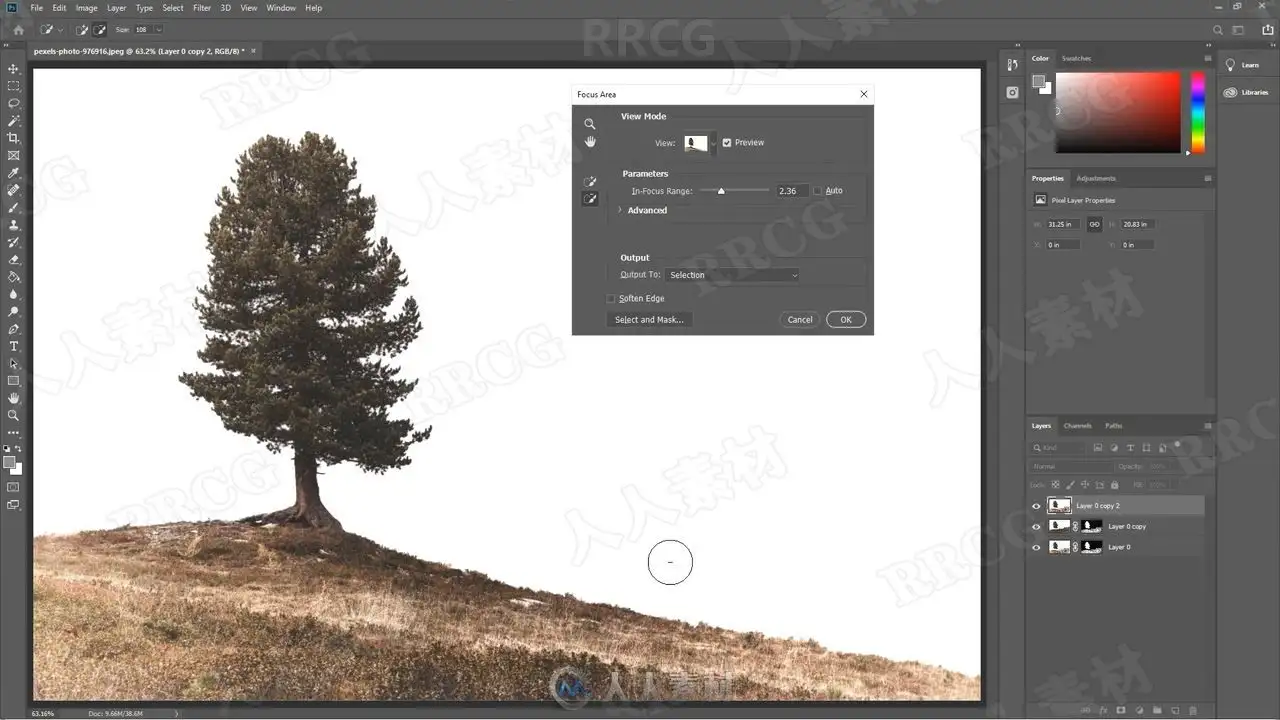
Task: Choose Focus Area Add tool in dialog
Action: (x=590, y=181)
